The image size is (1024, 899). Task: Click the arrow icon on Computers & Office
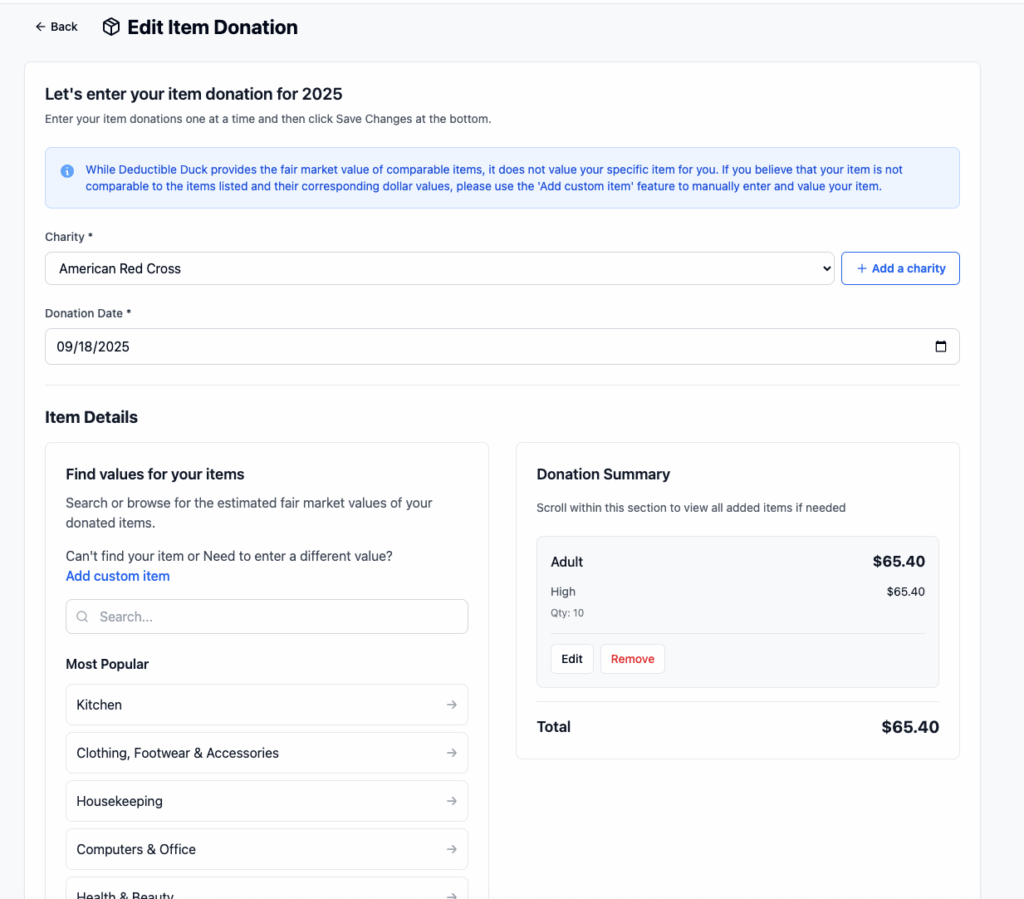point(452,849)
